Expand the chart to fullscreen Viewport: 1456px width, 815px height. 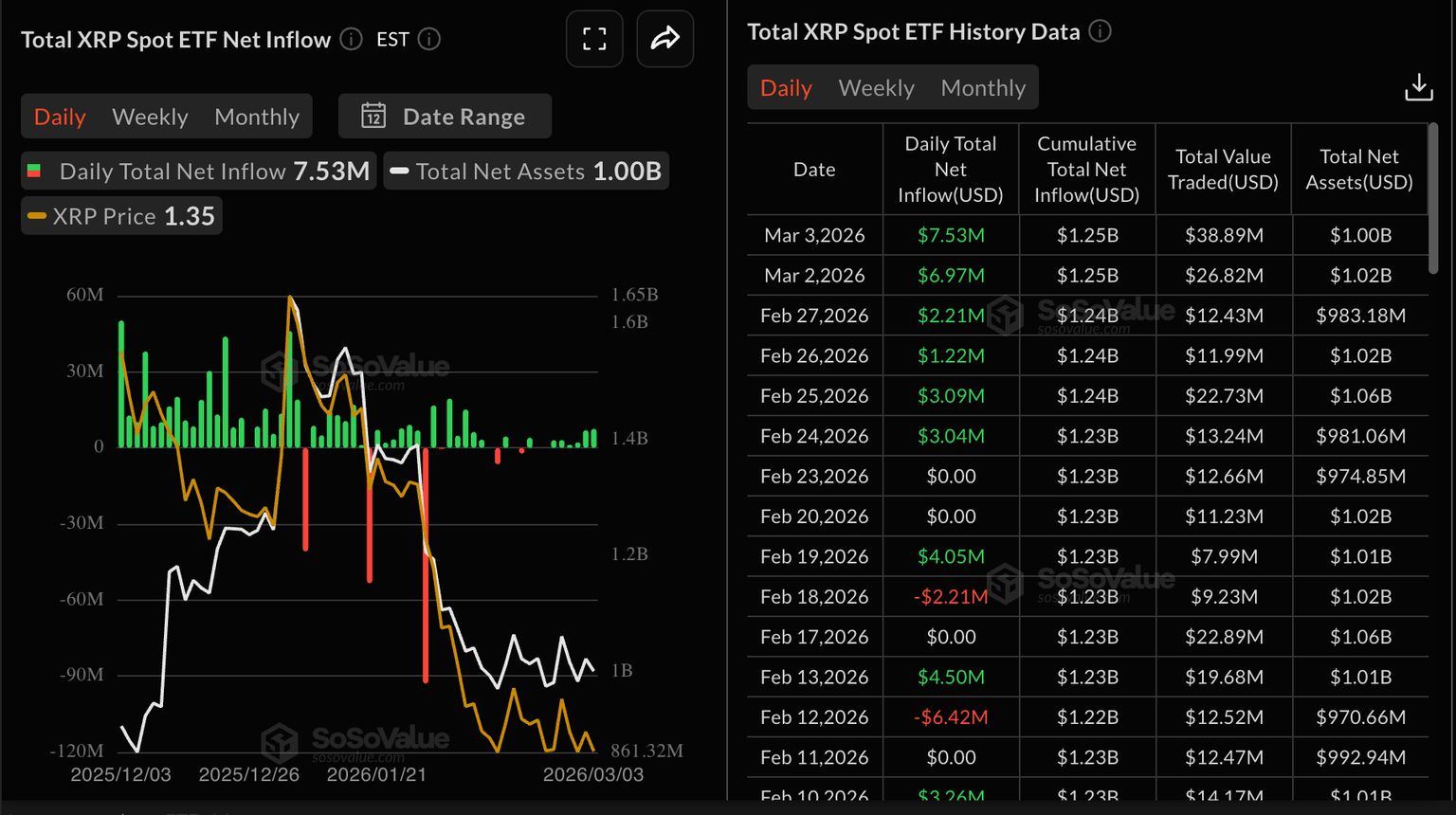[594, 39]
